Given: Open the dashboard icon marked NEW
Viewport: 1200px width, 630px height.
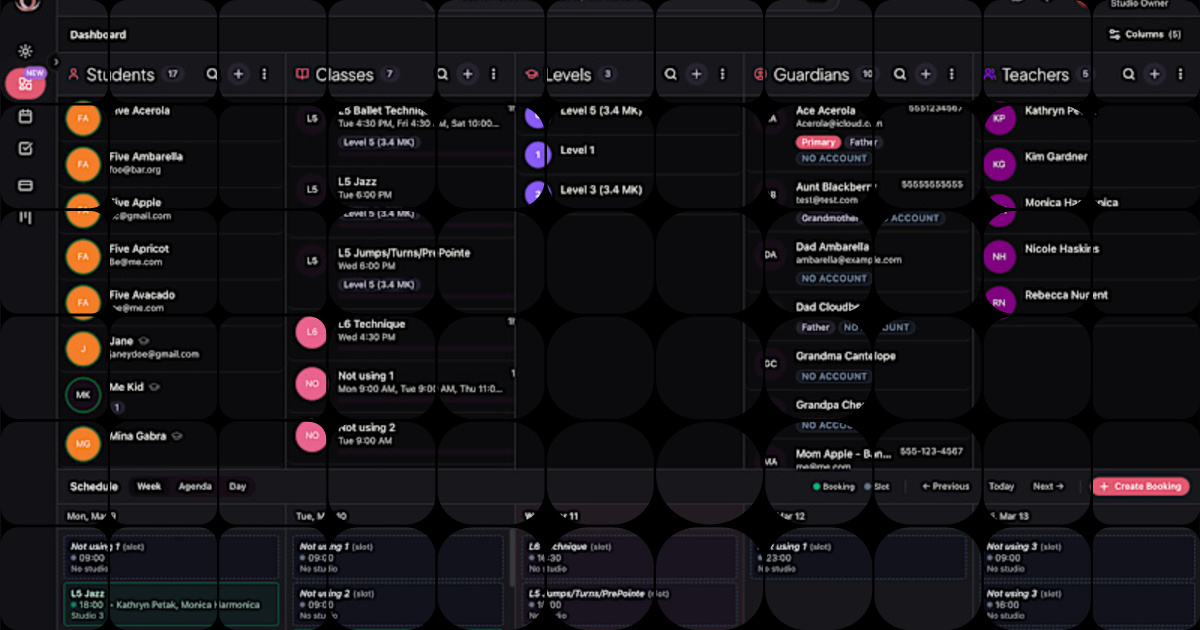Looking at the screenshot, I should coord(25,84).
